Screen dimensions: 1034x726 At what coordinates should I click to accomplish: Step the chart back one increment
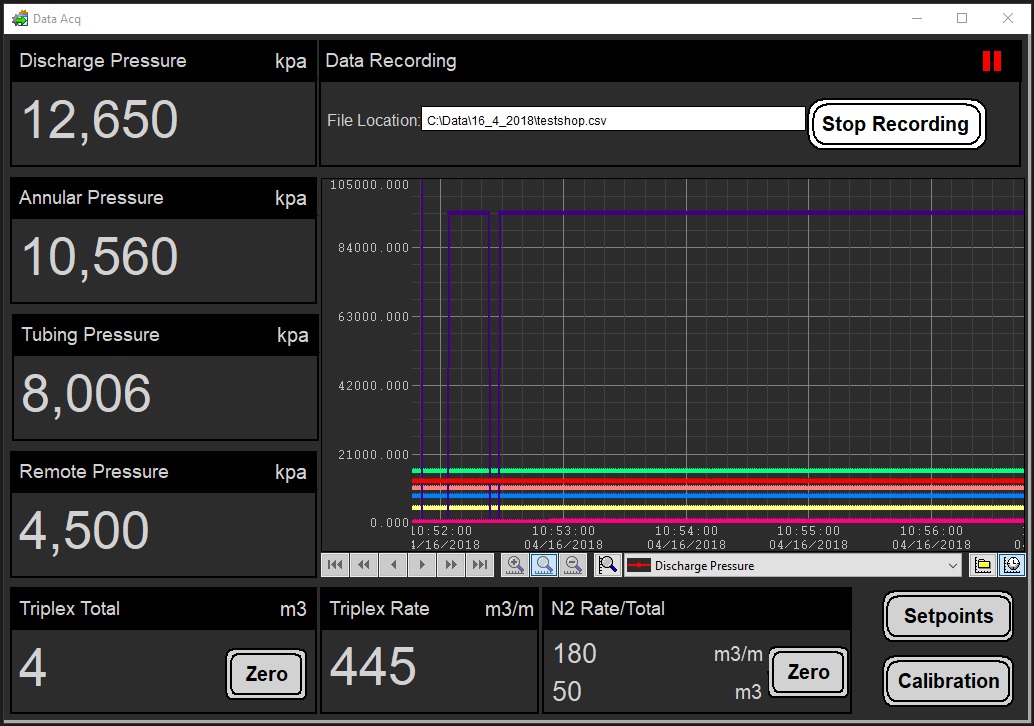[x=393, y=565]
